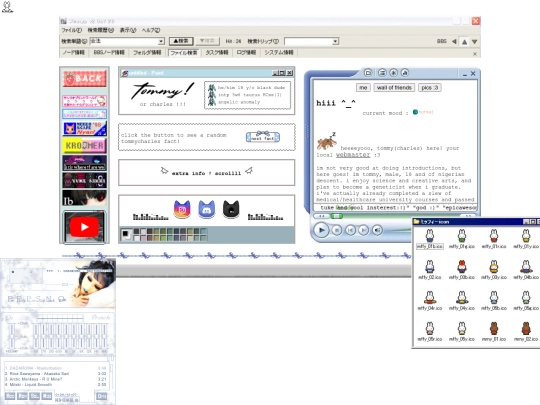Select Arctic Monkeys - R U Mine? track

tap(55, 379)
